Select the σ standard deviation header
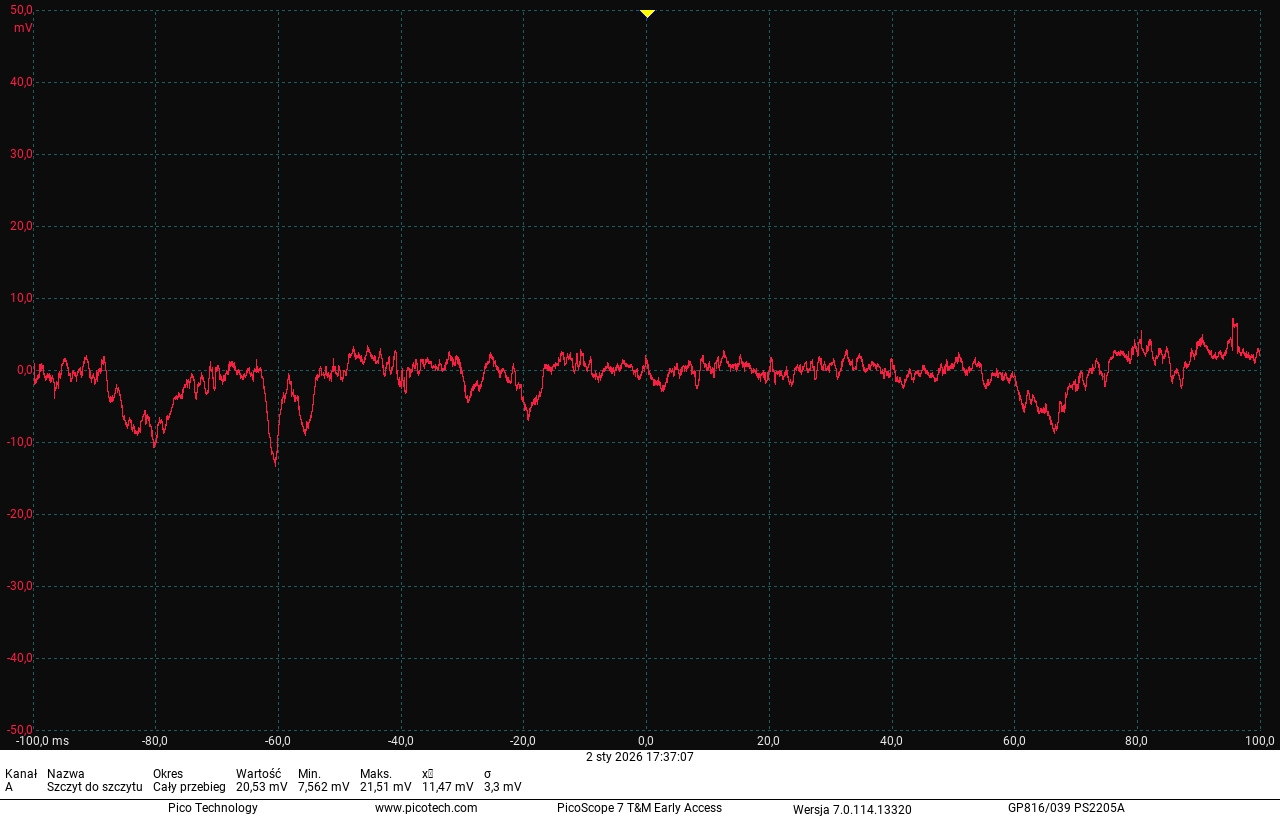The height and width of the screenshot is (816, 1280). (487, 774)
